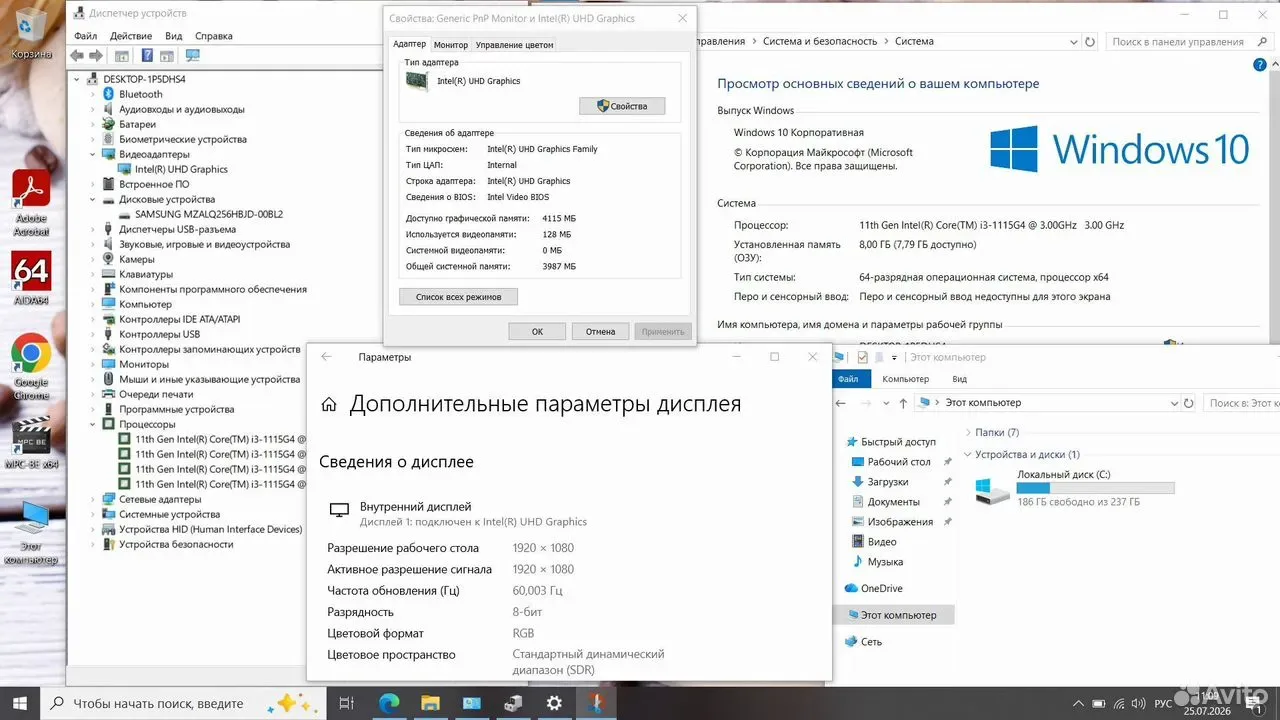Image resolution: width=1280 pixels, height=720 pixels.
Task: Open the Компьютер ribbon tab in Explorer
Action: (905, 379)
